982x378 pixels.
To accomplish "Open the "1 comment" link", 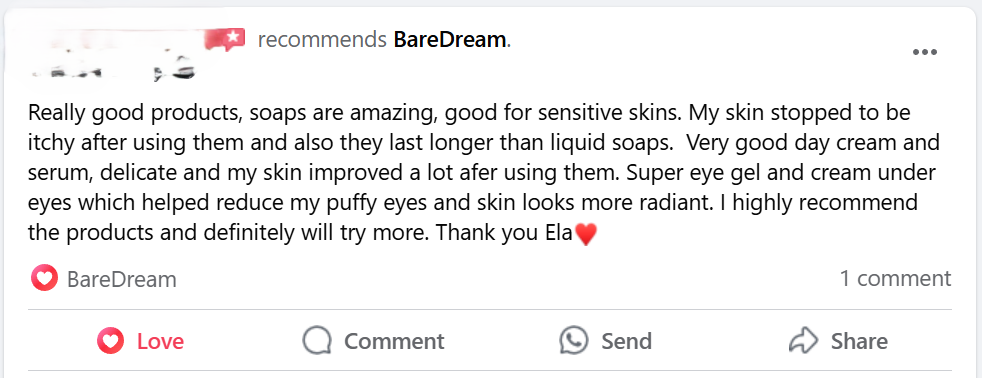I will (x=896, y=278).
